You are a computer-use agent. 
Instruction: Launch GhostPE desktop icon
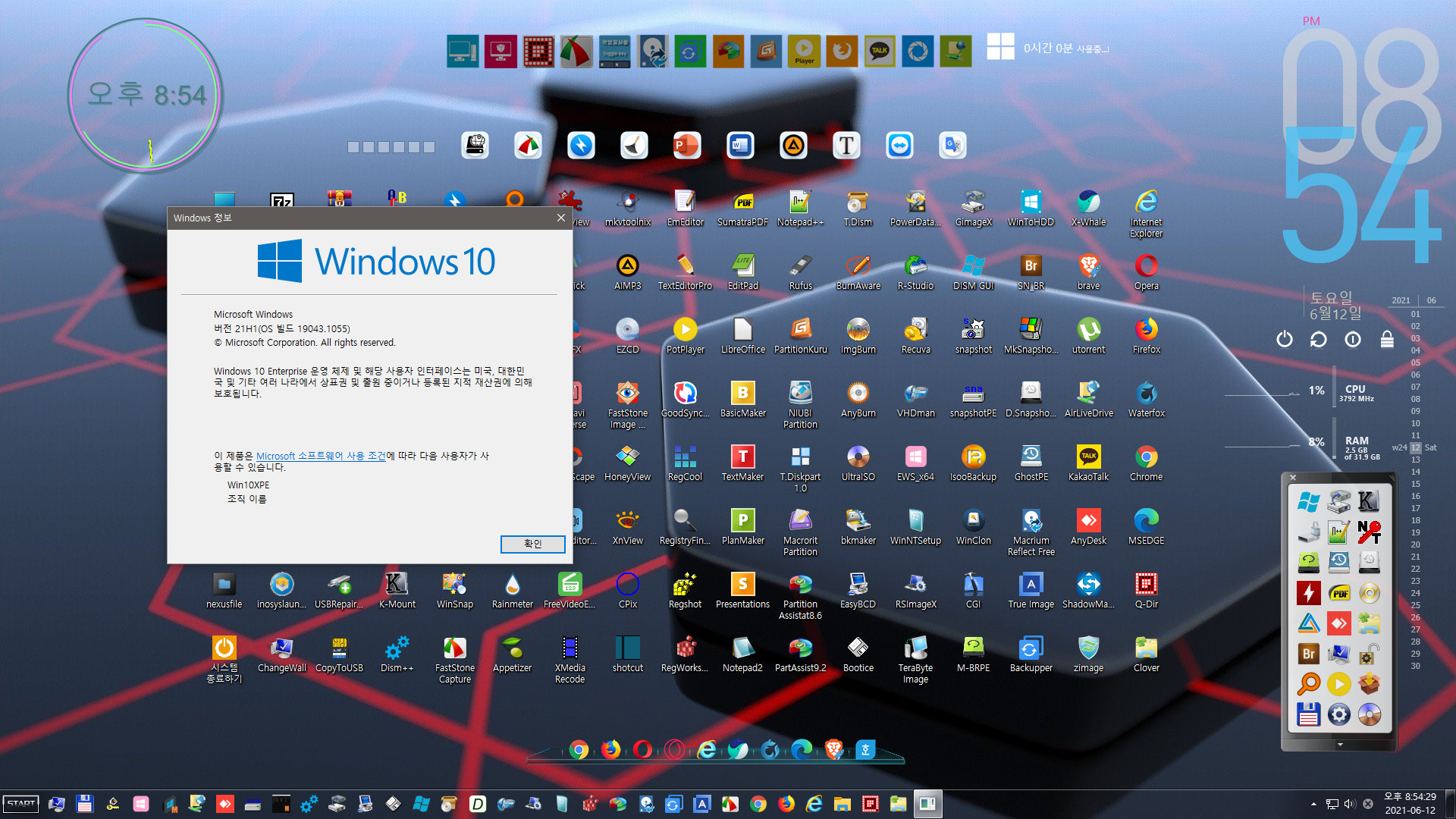[1031, 463]
